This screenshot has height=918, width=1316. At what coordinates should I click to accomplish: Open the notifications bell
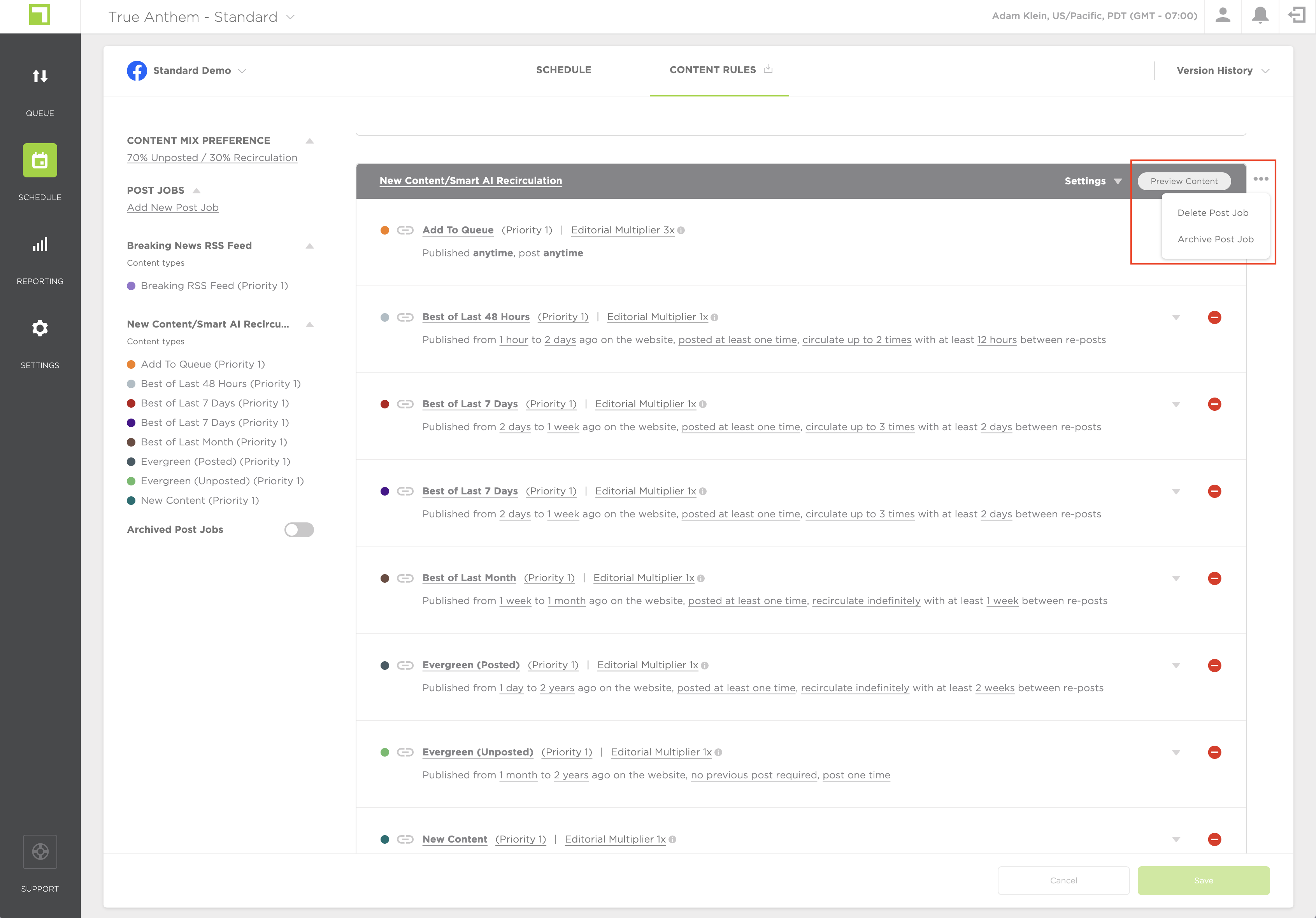coord(1260,16)
